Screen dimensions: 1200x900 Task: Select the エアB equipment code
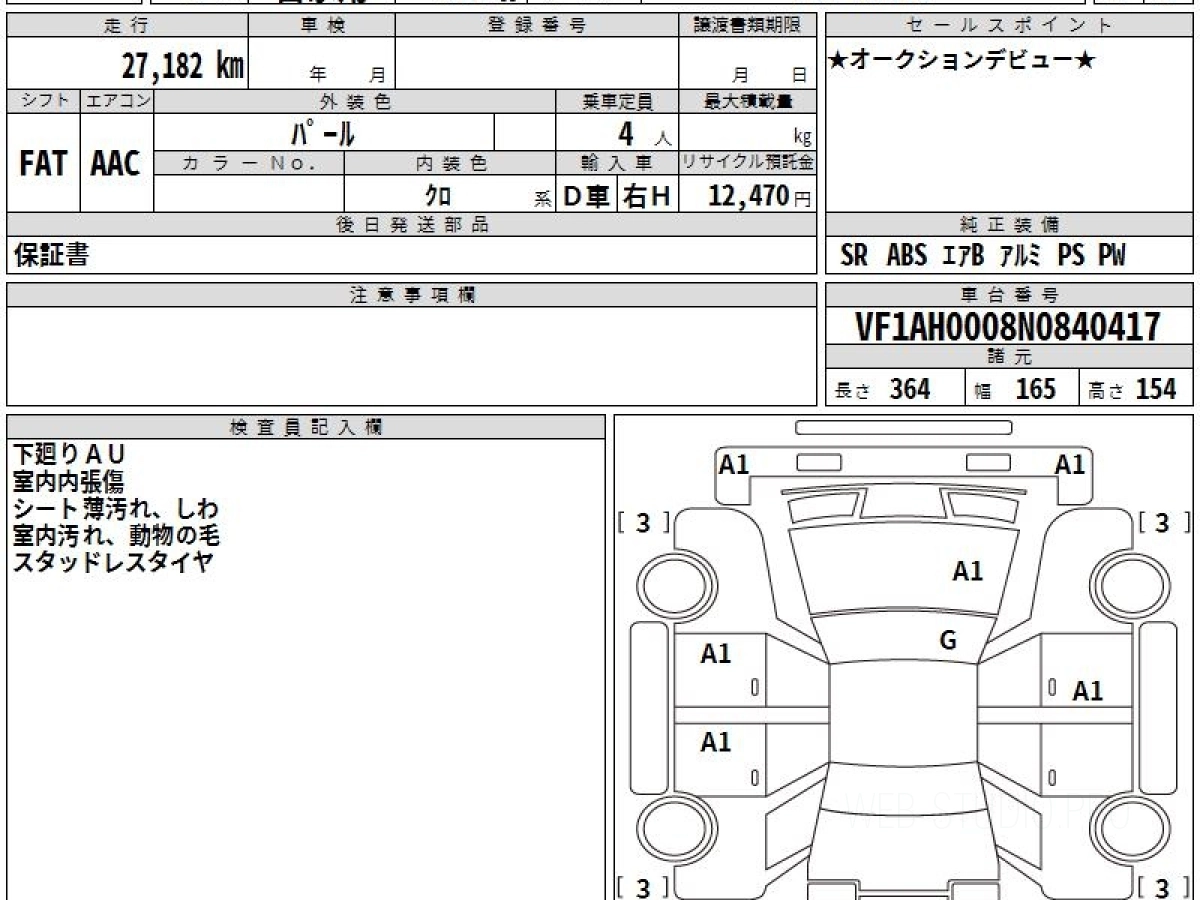point(964,256)
